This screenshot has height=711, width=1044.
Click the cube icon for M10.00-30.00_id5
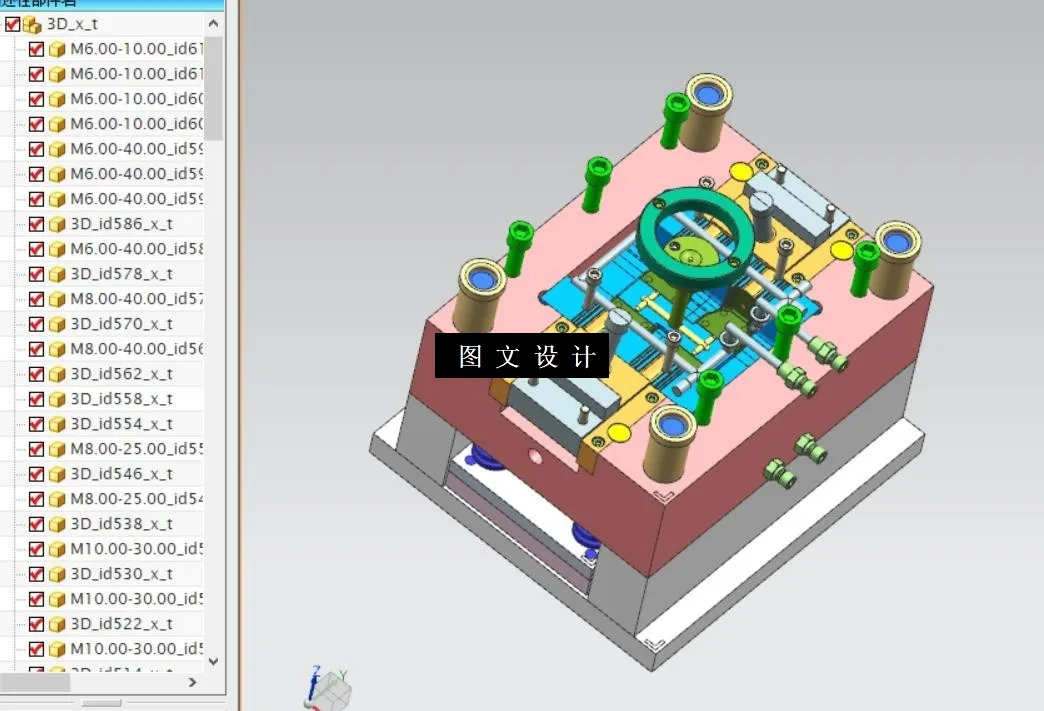[57, 548]
